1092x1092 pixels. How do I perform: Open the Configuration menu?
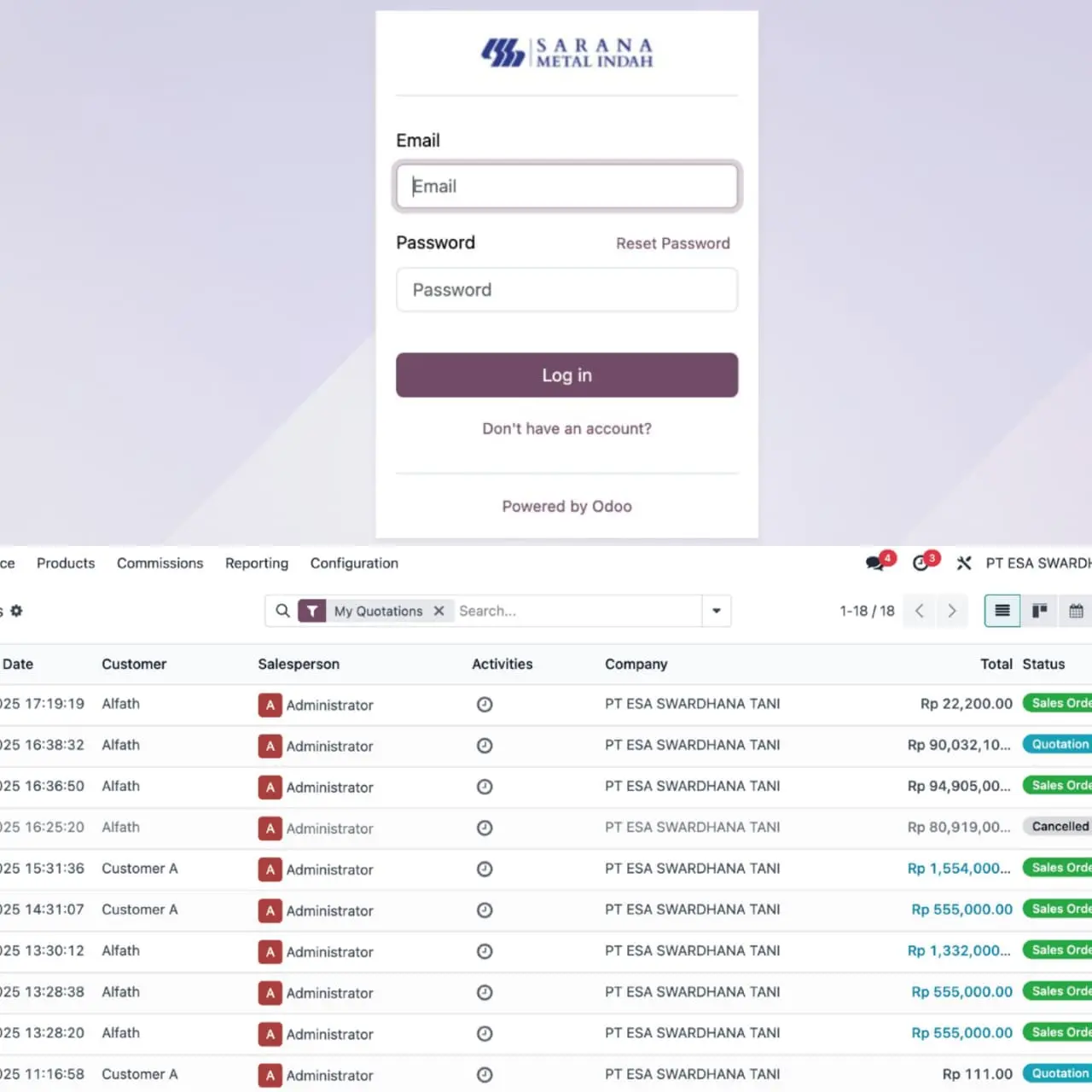354,563
